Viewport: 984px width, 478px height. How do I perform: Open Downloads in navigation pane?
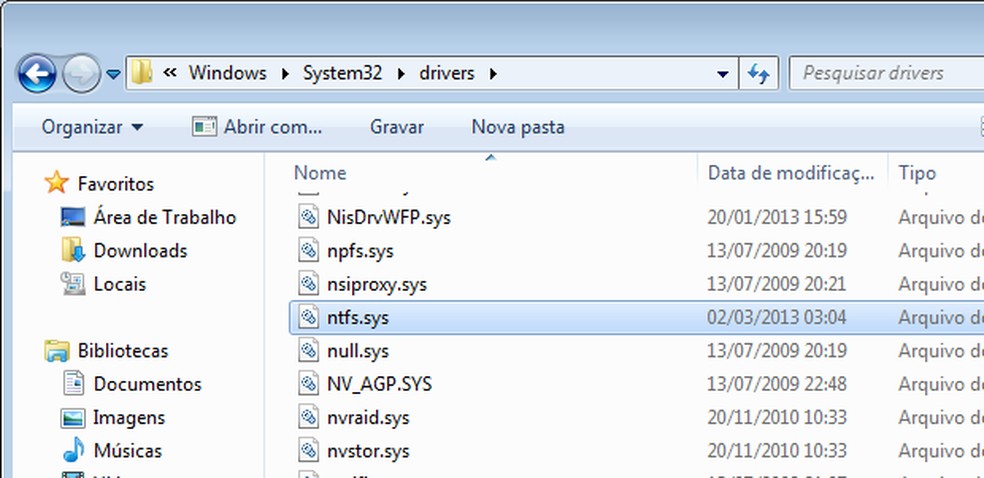pyautogui.click(x=140, y=251)
